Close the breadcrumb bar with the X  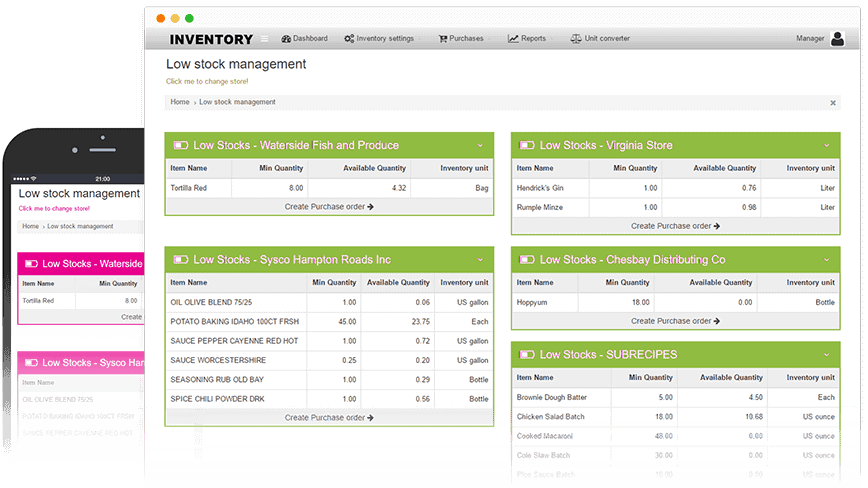point(833,103)
